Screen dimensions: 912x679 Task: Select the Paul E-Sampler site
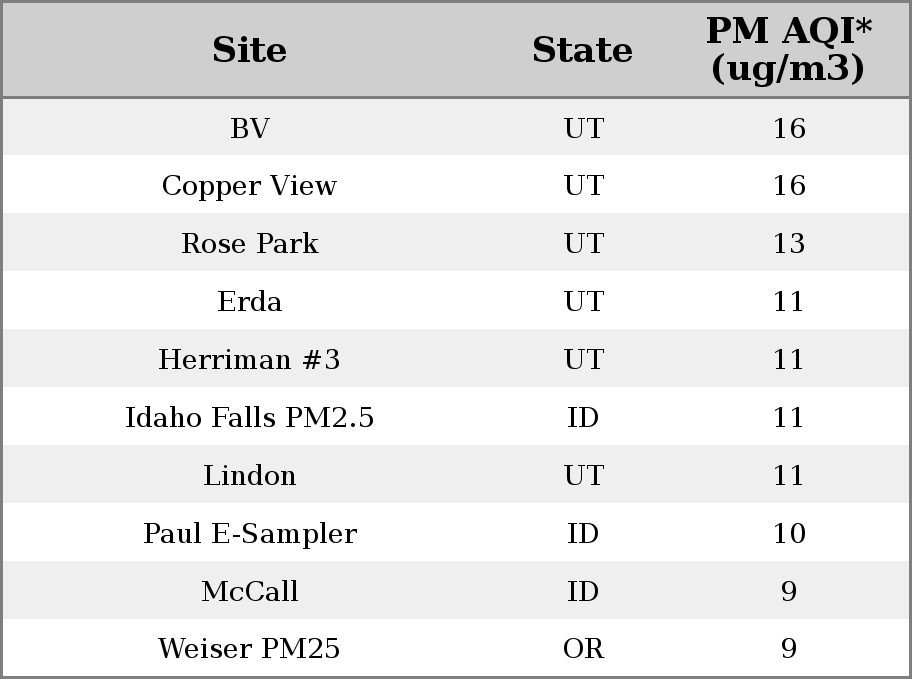coord(250,534)
